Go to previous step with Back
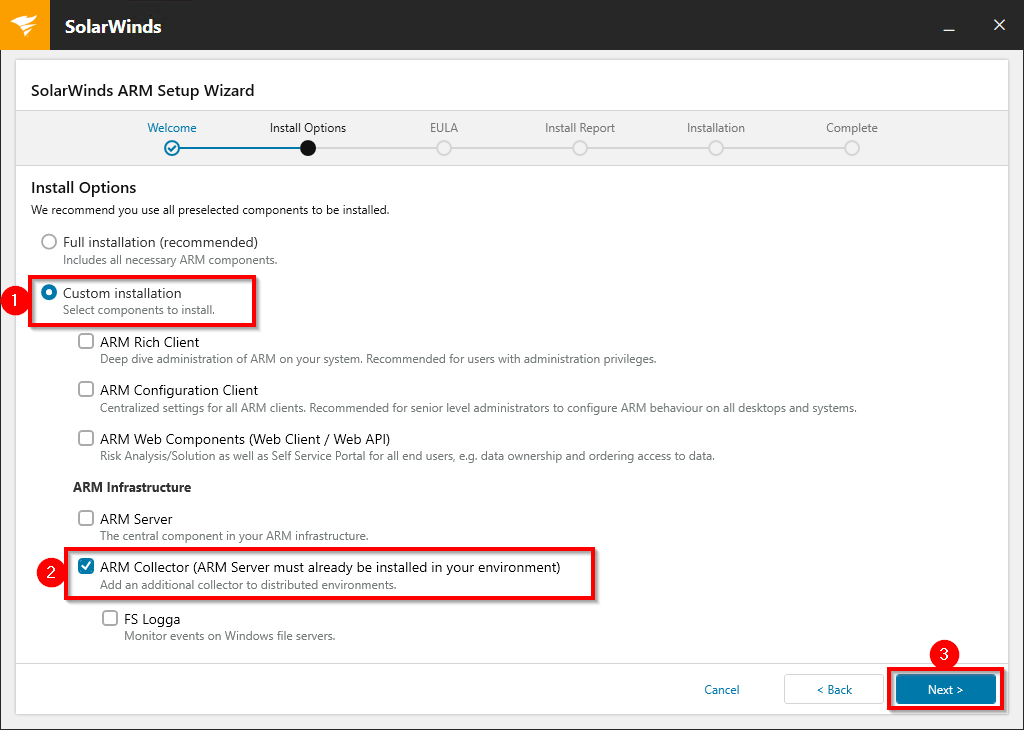The height and width of the screenshot is (730, 1024). 834,690
